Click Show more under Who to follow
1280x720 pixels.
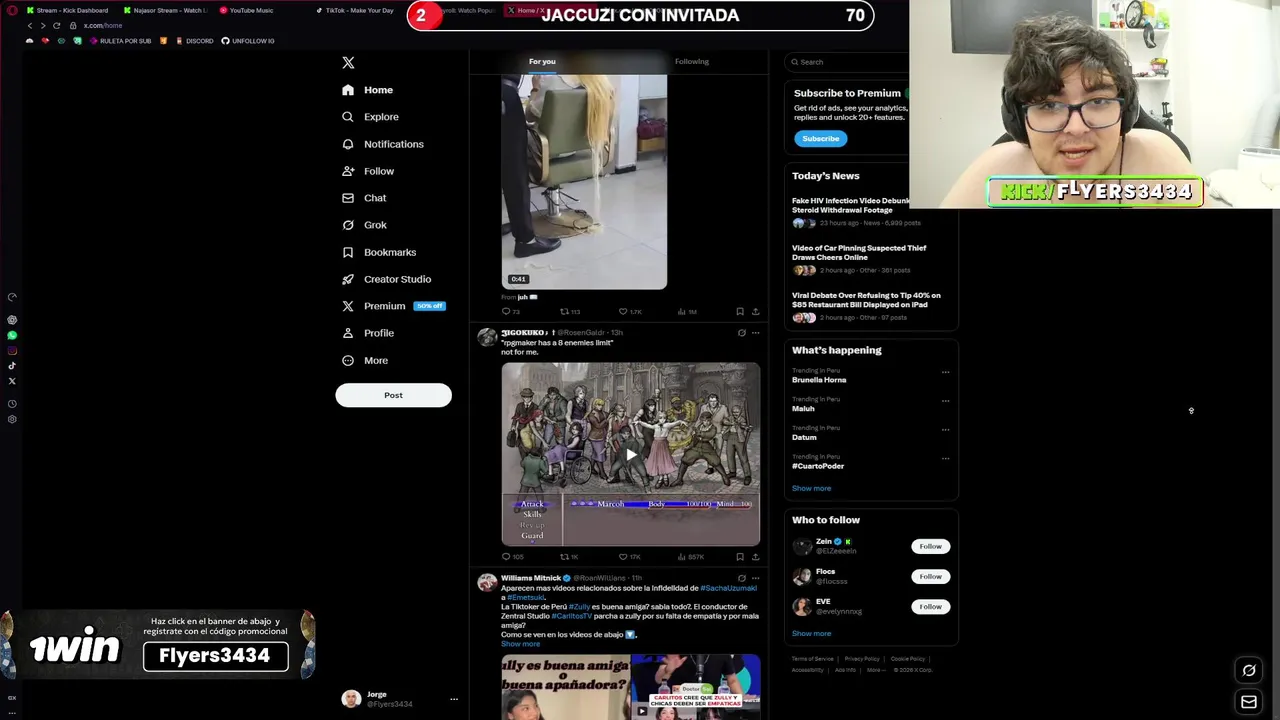[x=811, y=634]
